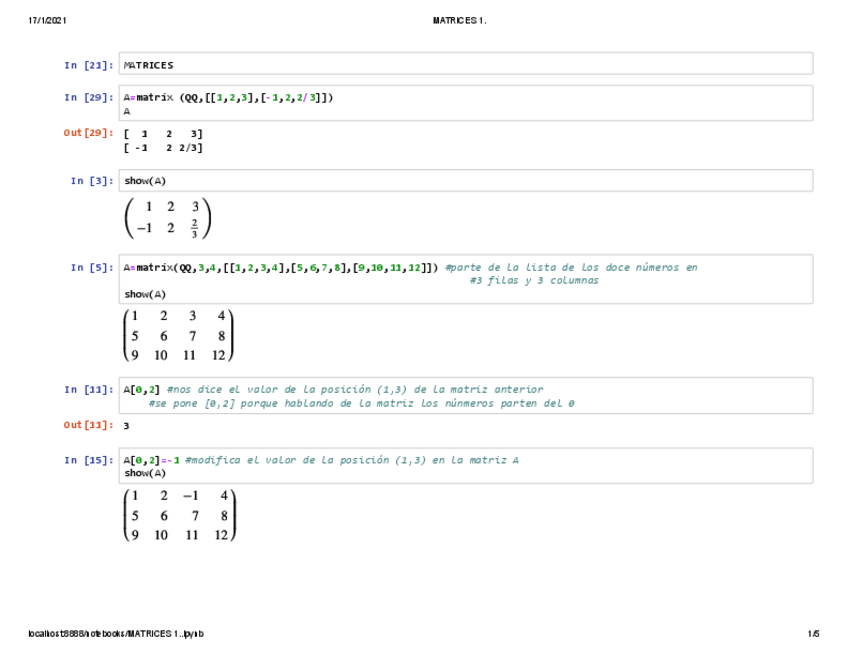Viewport: 848px width, 655px height.
Task: Click the rendered matrix output below In [5]
Action: pos(178,335)
